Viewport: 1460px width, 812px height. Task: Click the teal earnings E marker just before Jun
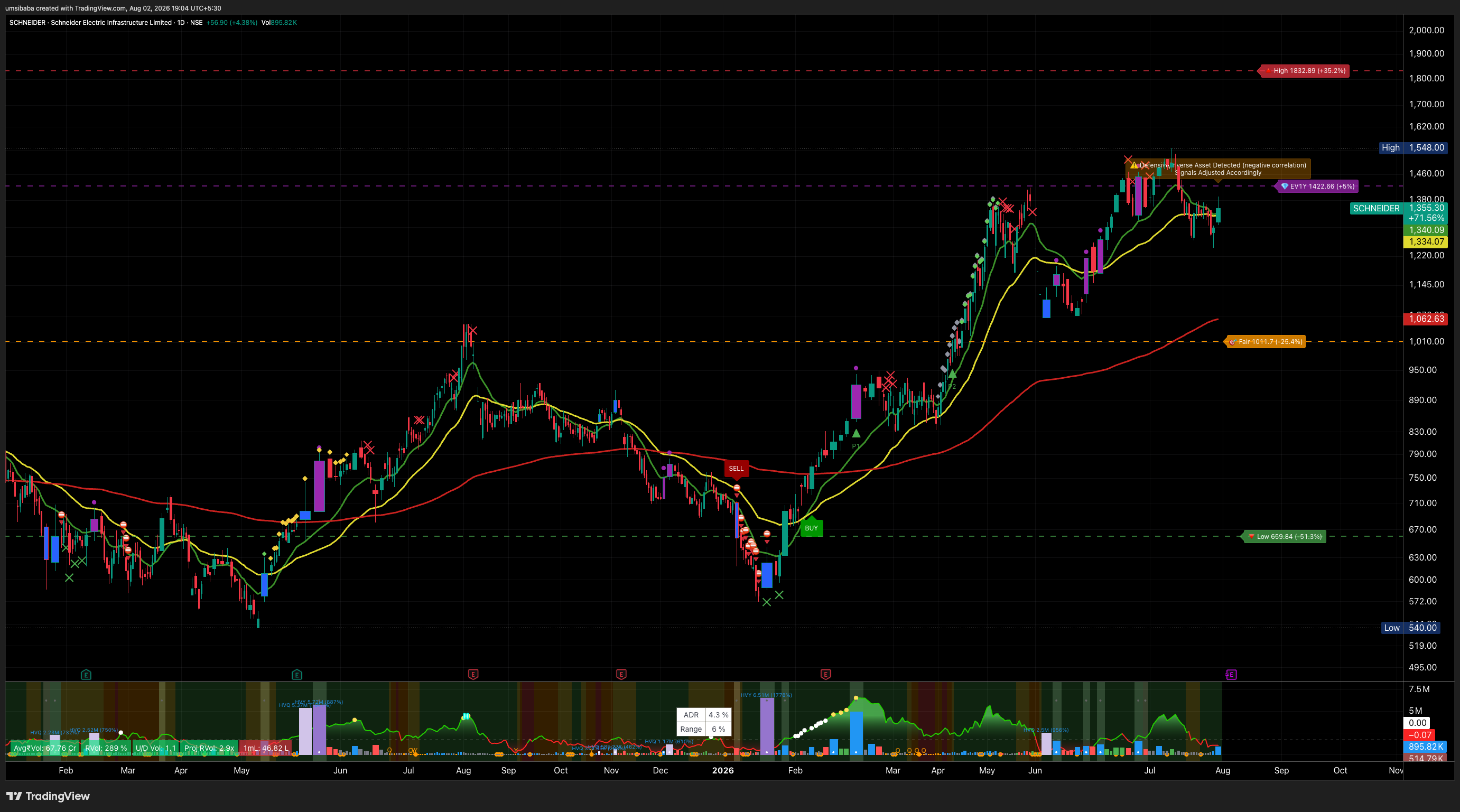pos(297,674)
